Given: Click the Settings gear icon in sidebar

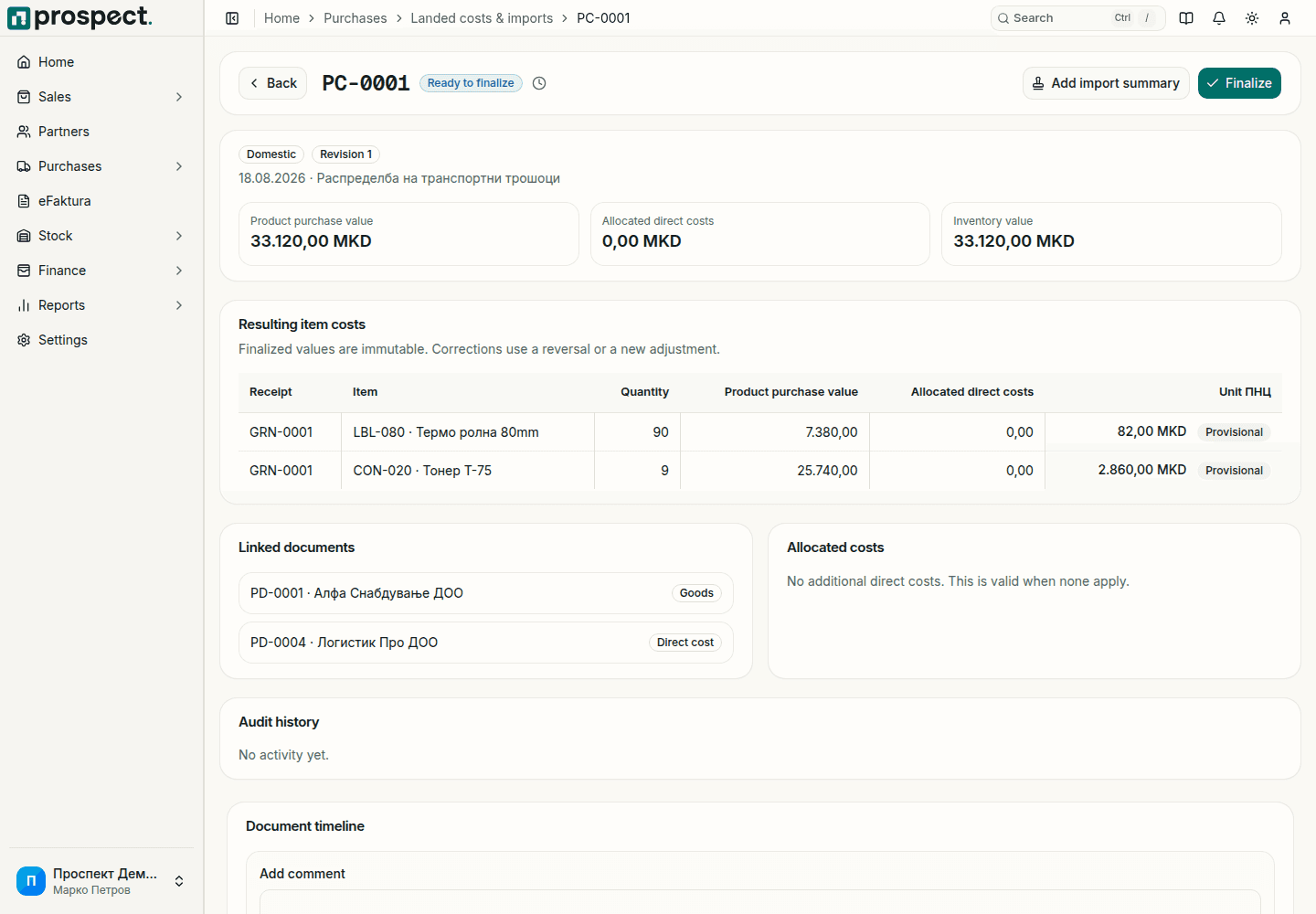Looking at the screenshot, I should 24,340.
